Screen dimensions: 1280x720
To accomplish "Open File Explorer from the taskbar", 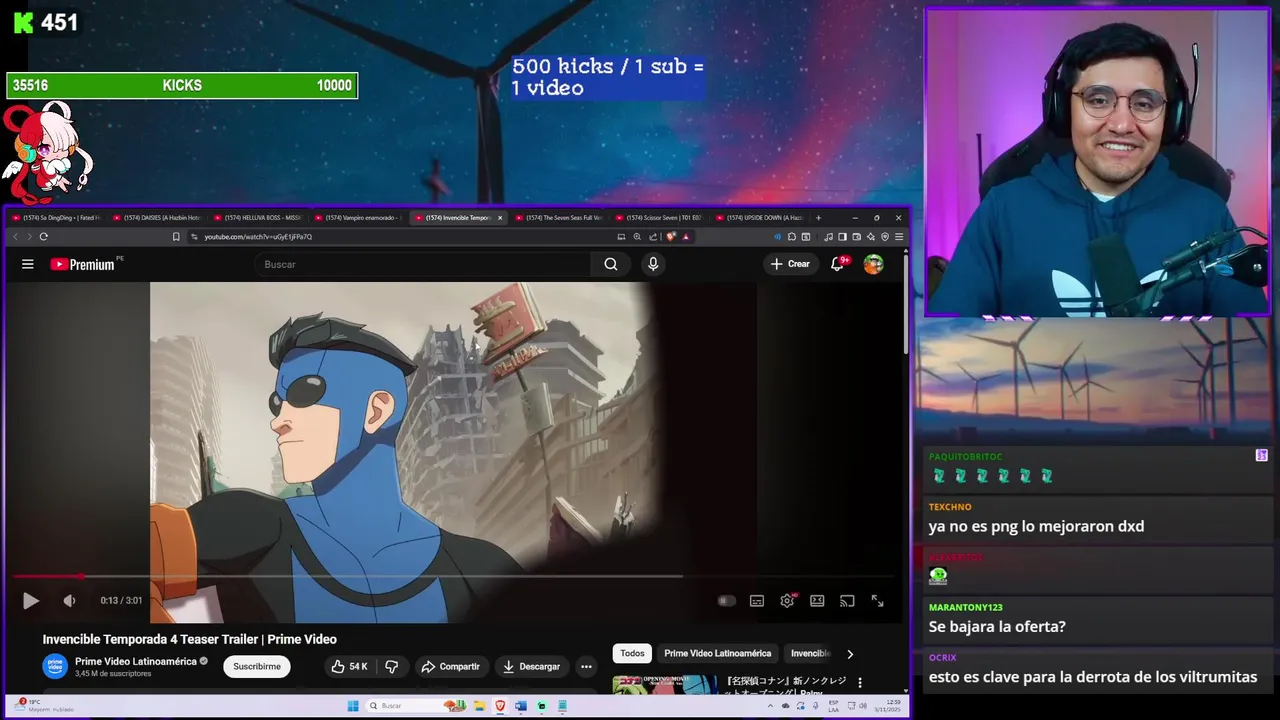I will (479, 706).
